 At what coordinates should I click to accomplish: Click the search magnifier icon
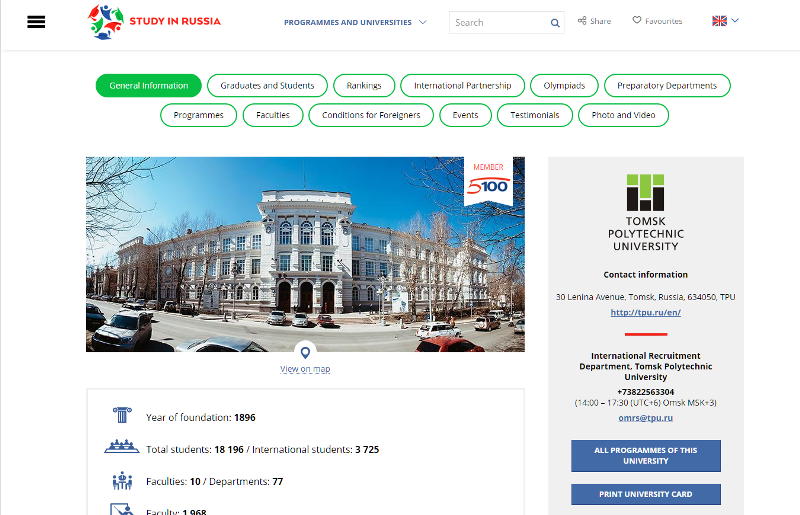point(555,23)
